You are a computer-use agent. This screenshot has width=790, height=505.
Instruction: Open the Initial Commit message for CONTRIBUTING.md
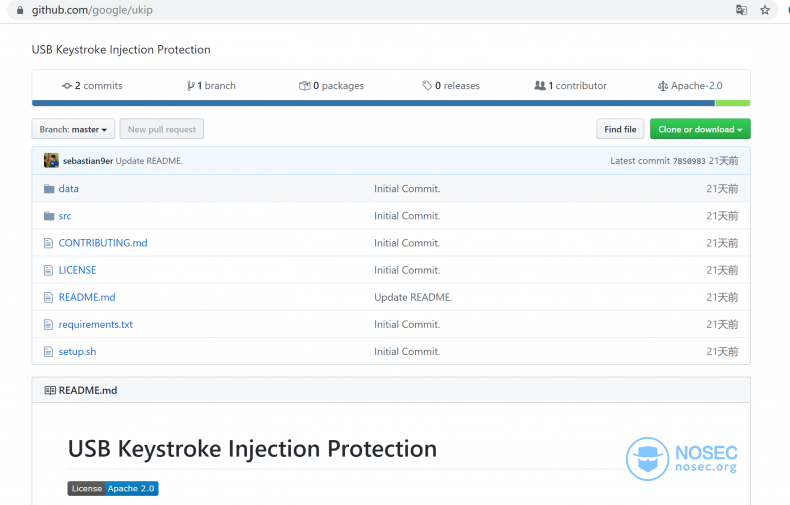(x=407, y=243)
